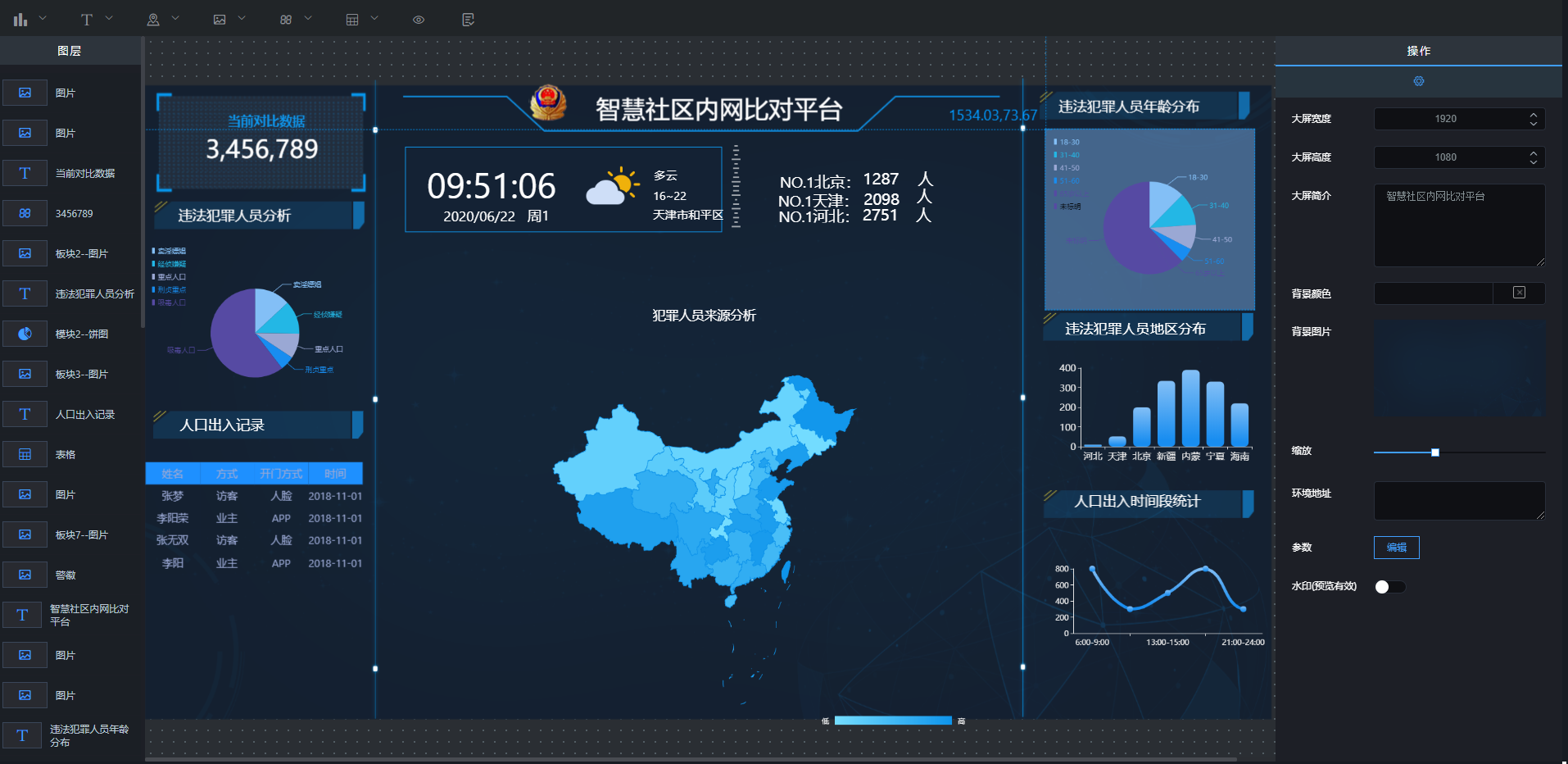Click the image component icon in toolbar
Viewport: 1568px width, 764px height.
pos(220,19)
